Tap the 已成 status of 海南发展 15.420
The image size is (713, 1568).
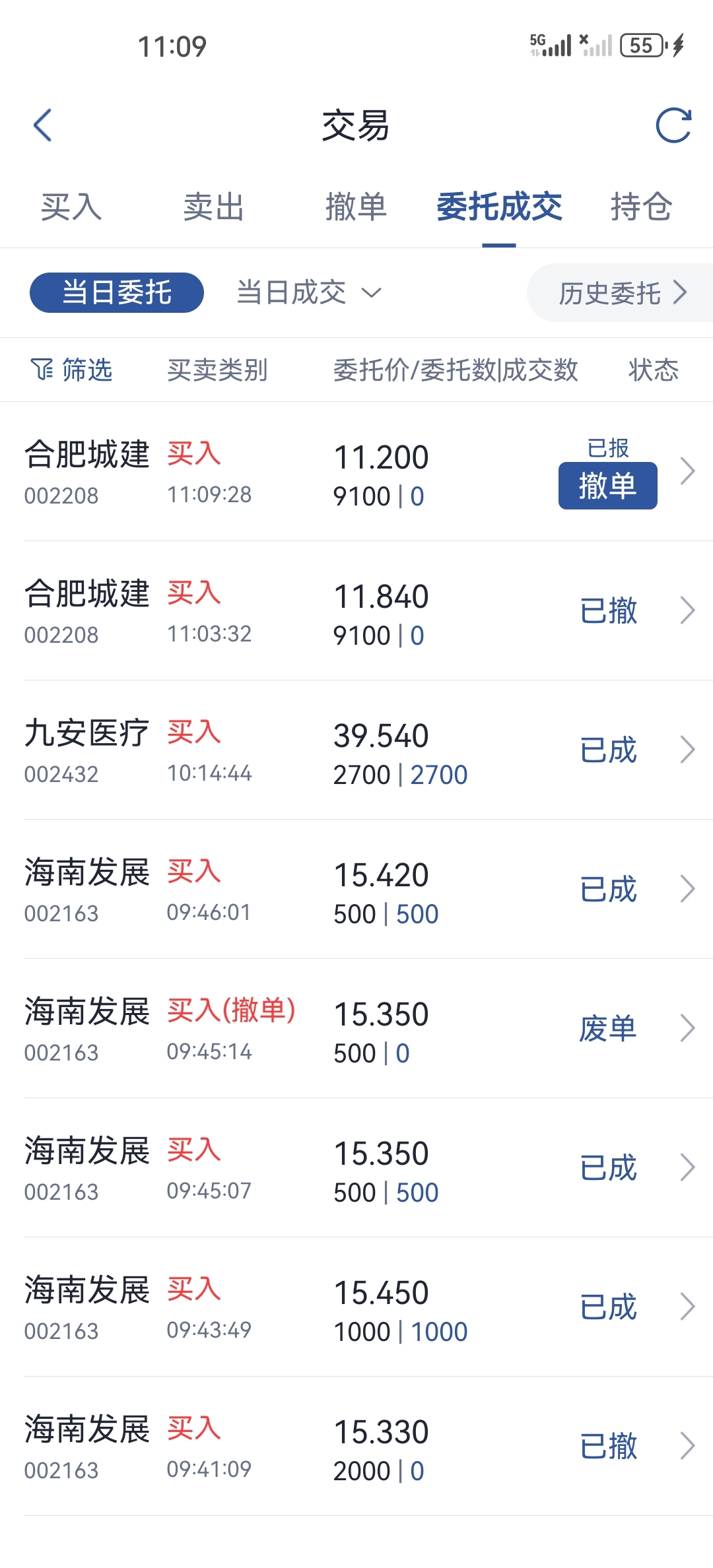coord(608,890)
